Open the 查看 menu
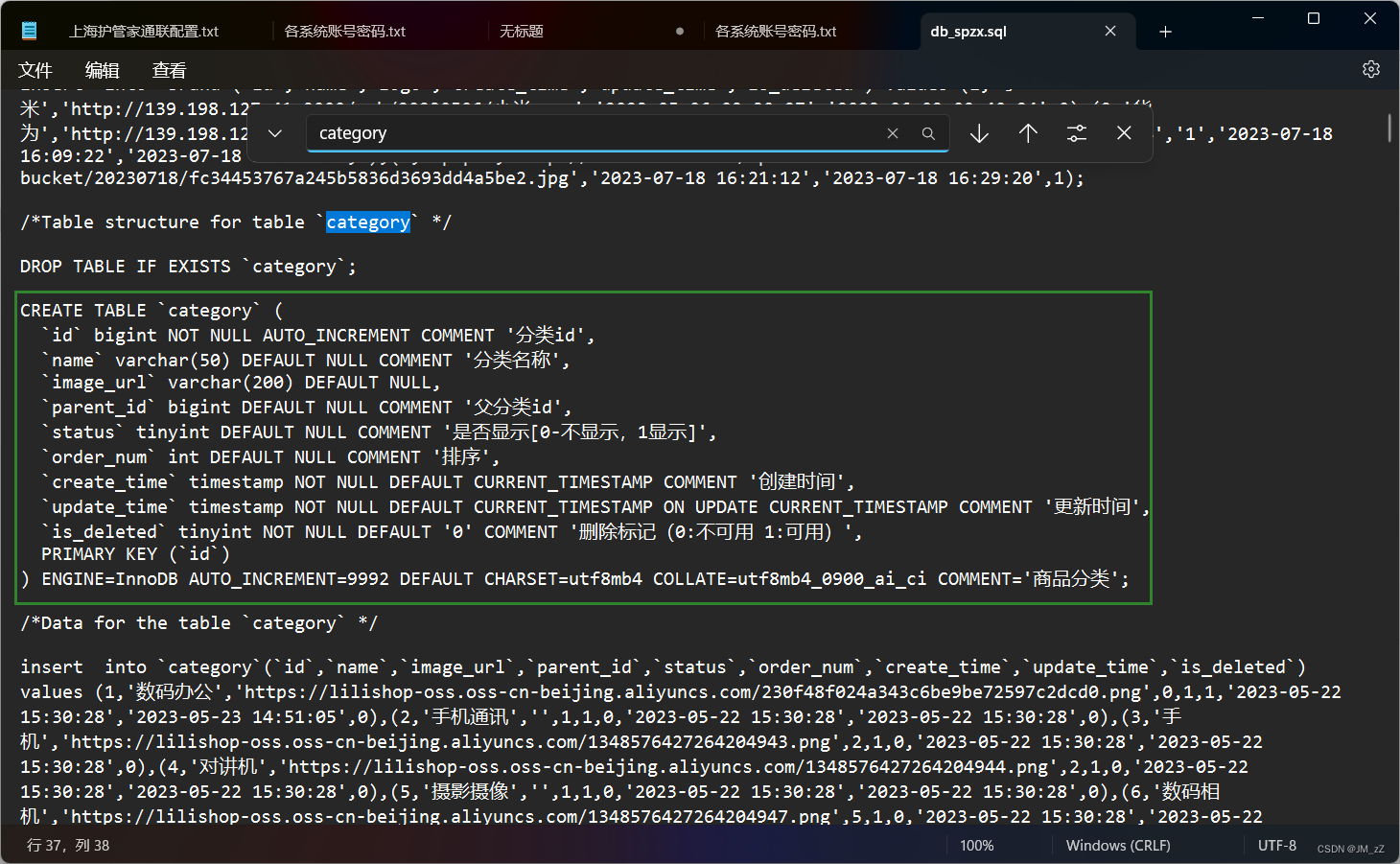1400x864 pixels. point(168,69)
